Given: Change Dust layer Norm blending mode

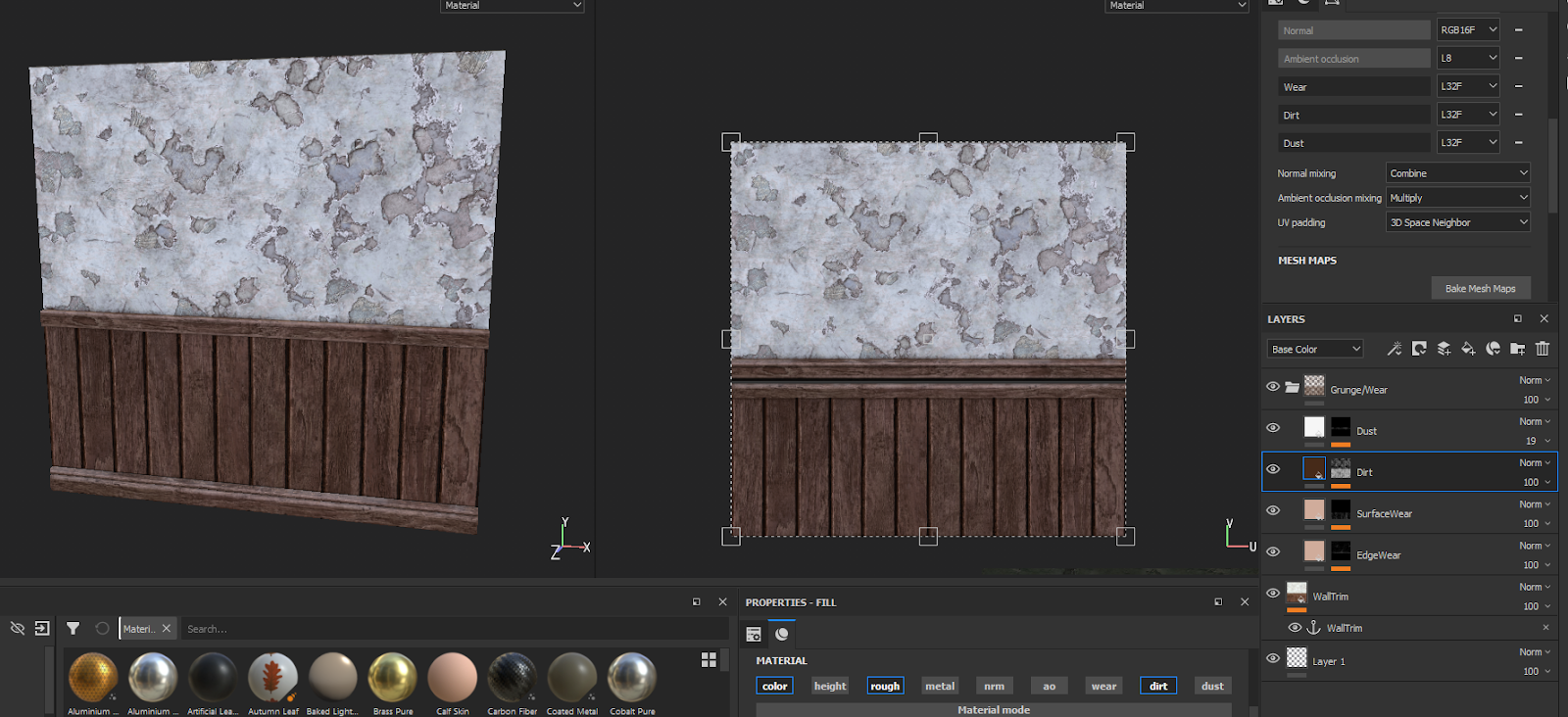Looking at the screenshot, I should click(x=1535, y=421).
